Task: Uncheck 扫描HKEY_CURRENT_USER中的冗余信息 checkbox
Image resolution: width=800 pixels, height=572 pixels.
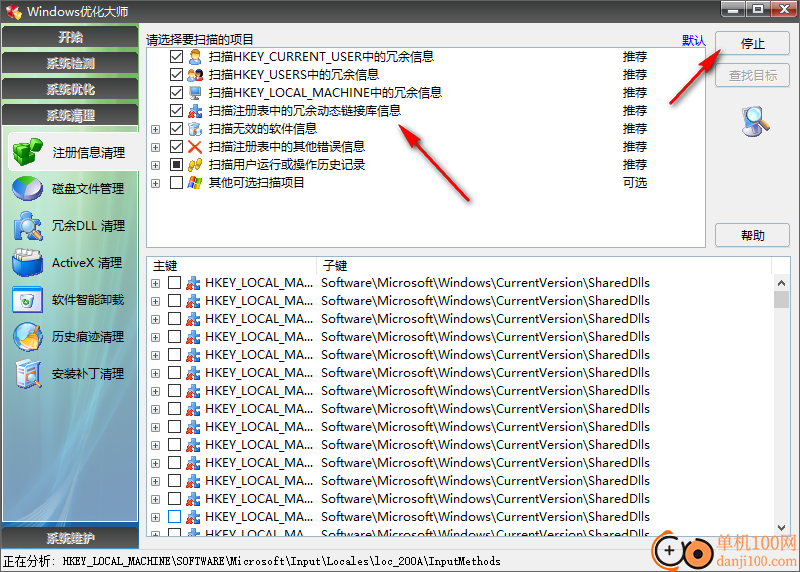Action: coord(176,57)
